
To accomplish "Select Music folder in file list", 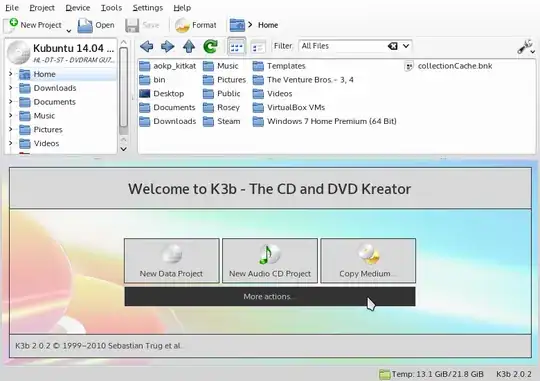I will [220, 66].
